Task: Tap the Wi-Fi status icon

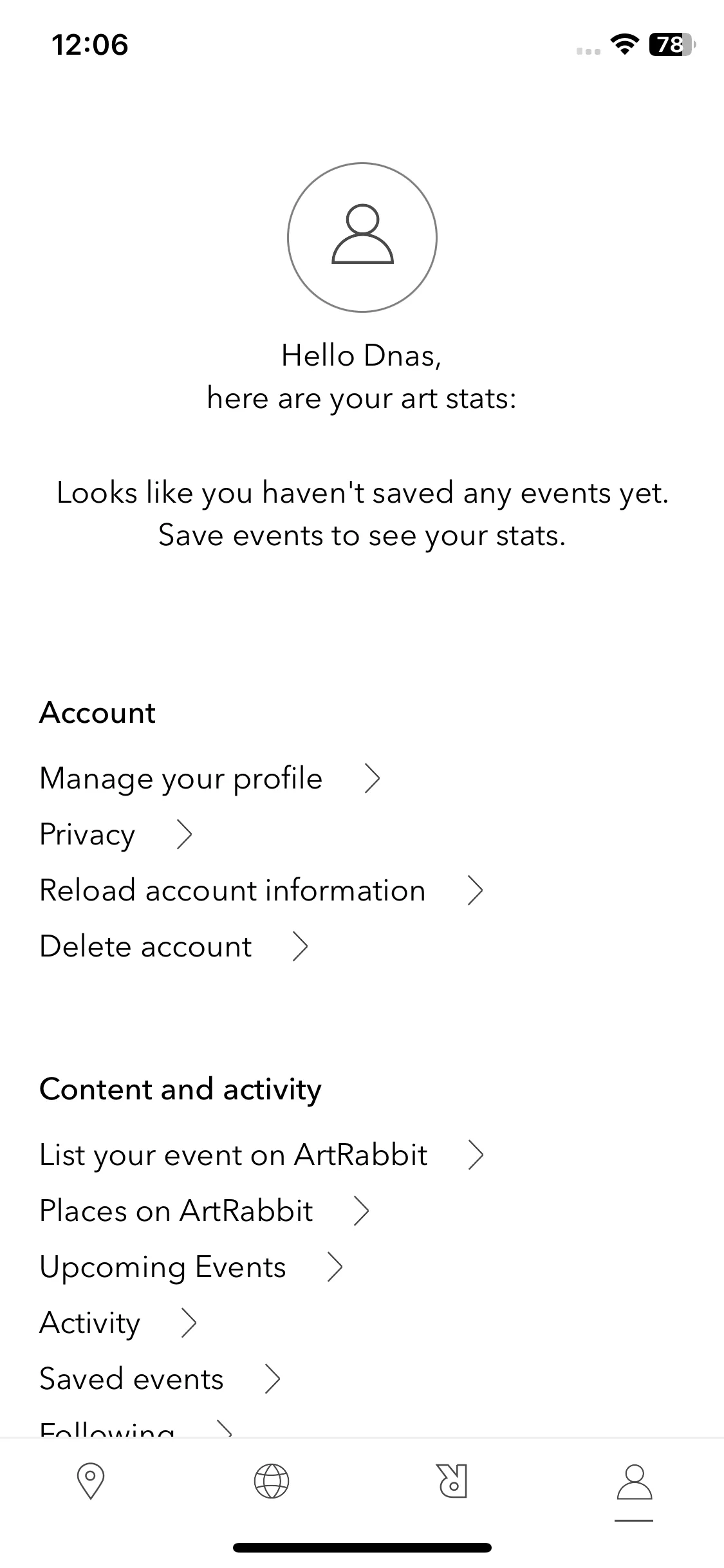Action: pos(624,45)
